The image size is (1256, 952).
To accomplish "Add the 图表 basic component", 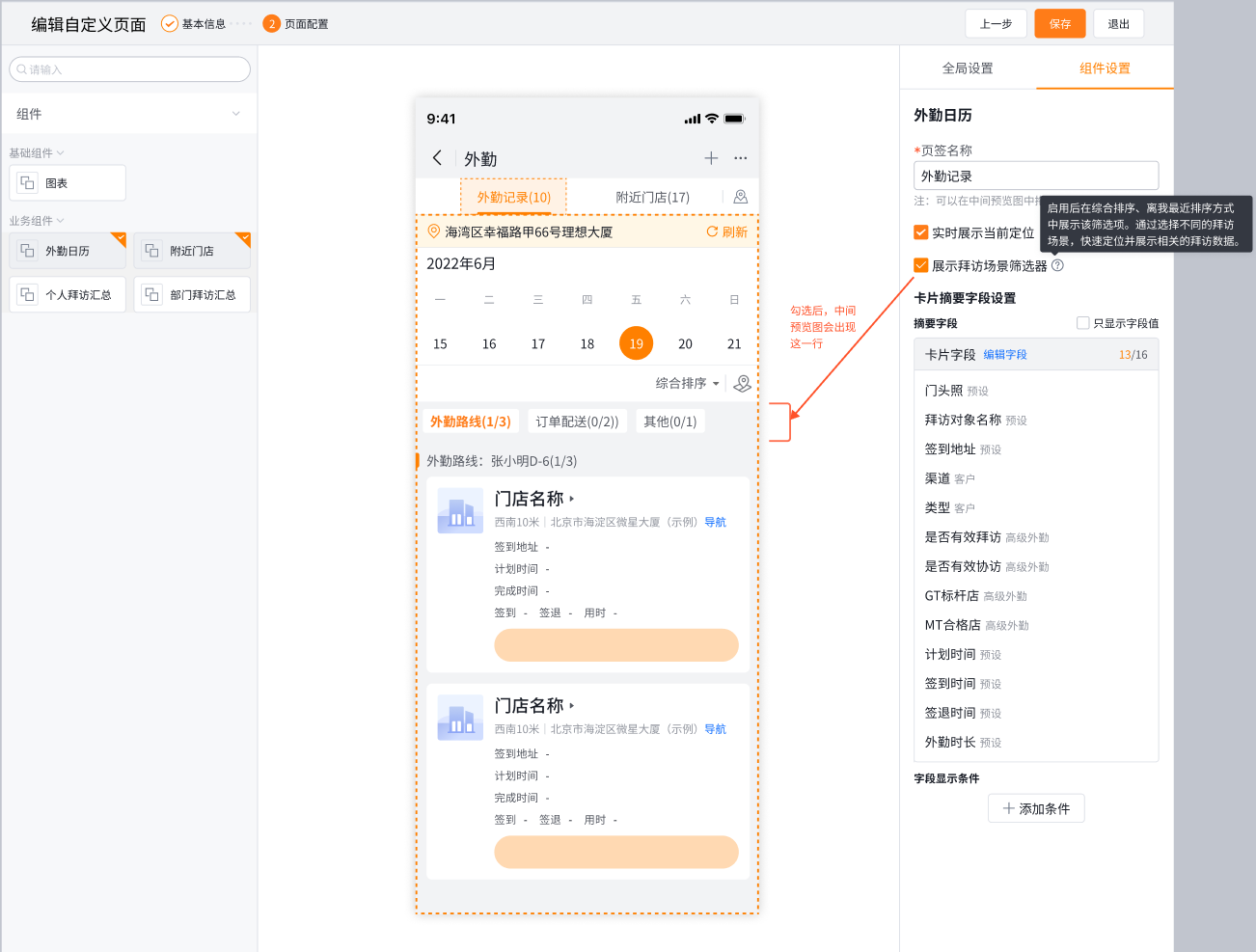I will pyautogui.click(x=67, y=182).
